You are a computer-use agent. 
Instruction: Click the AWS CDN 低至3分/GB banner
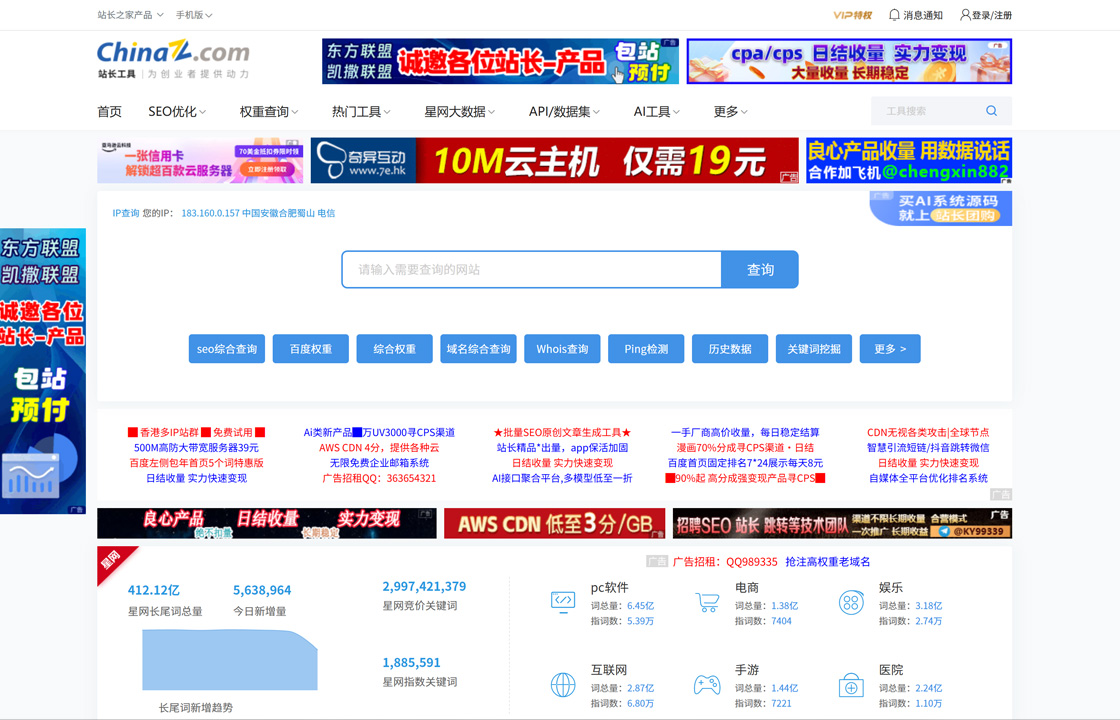(554, 524)
